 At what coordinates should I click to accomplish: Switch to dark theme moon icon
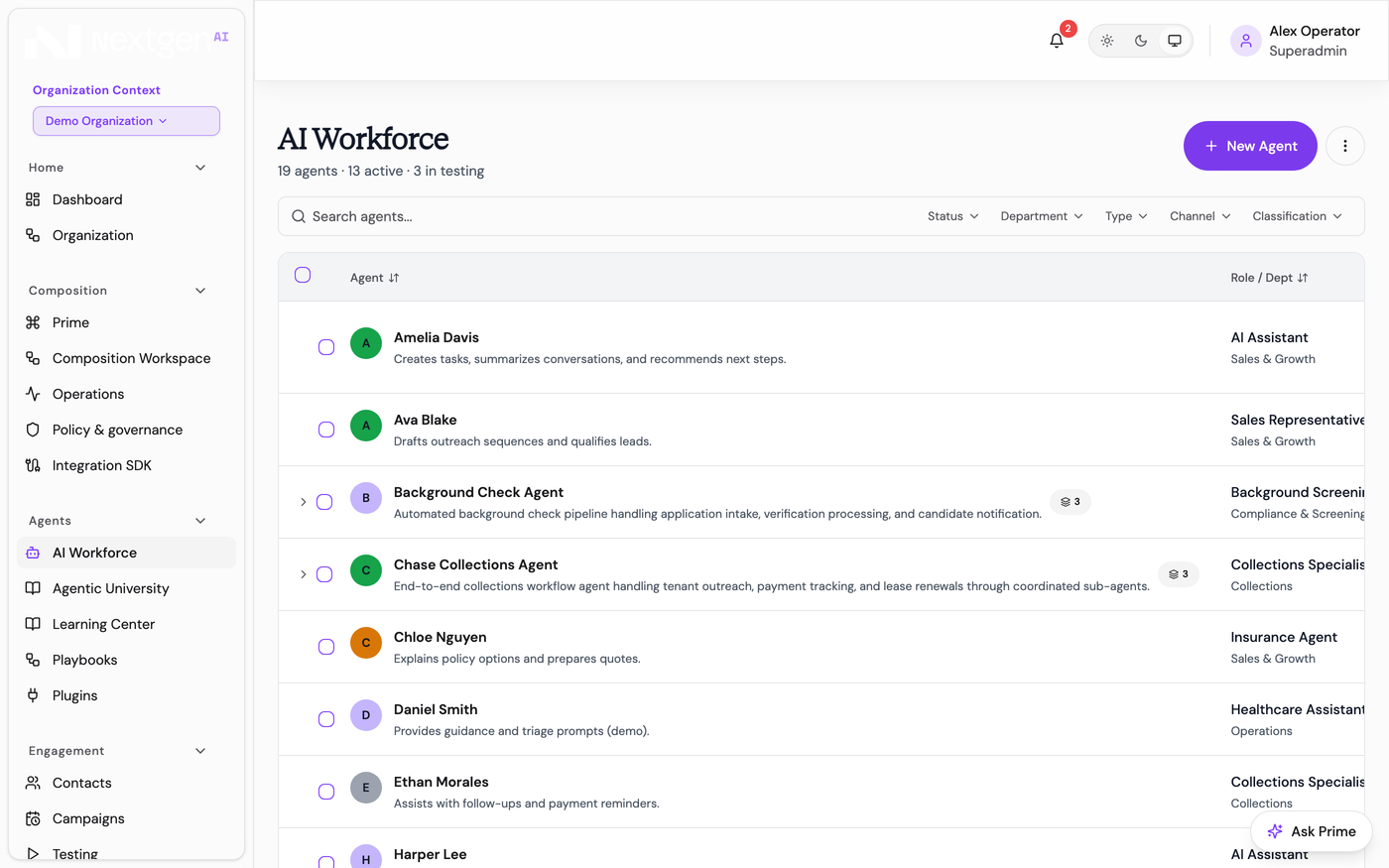click(1141, 41)
